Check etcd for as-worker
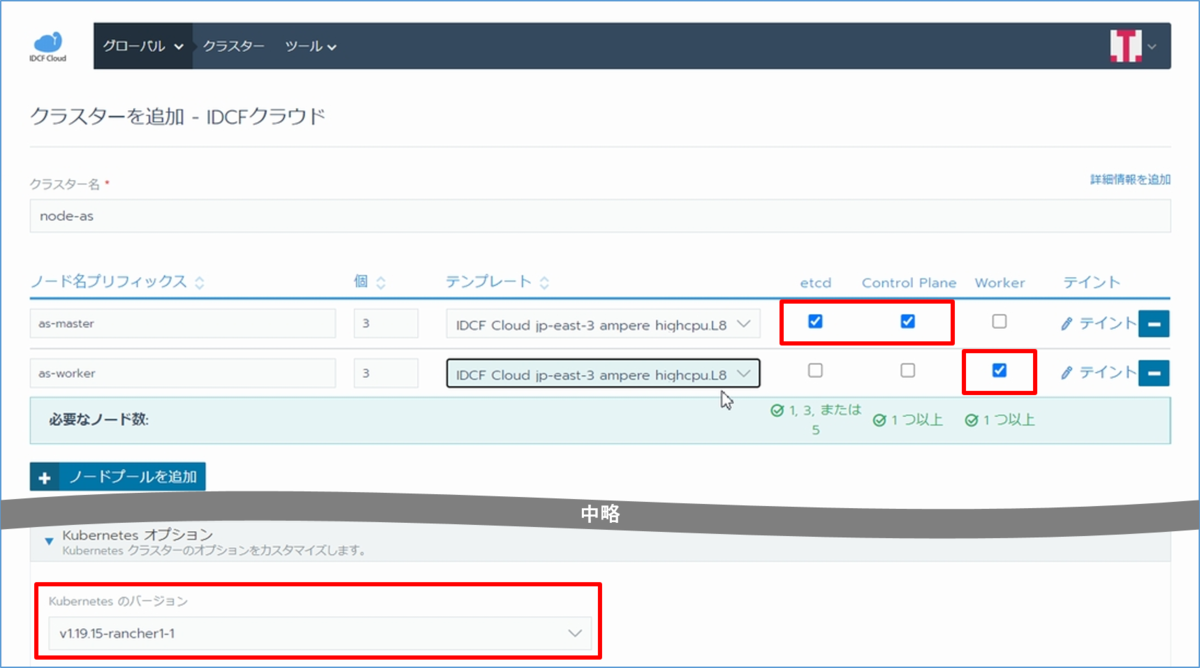 [815, 370]
